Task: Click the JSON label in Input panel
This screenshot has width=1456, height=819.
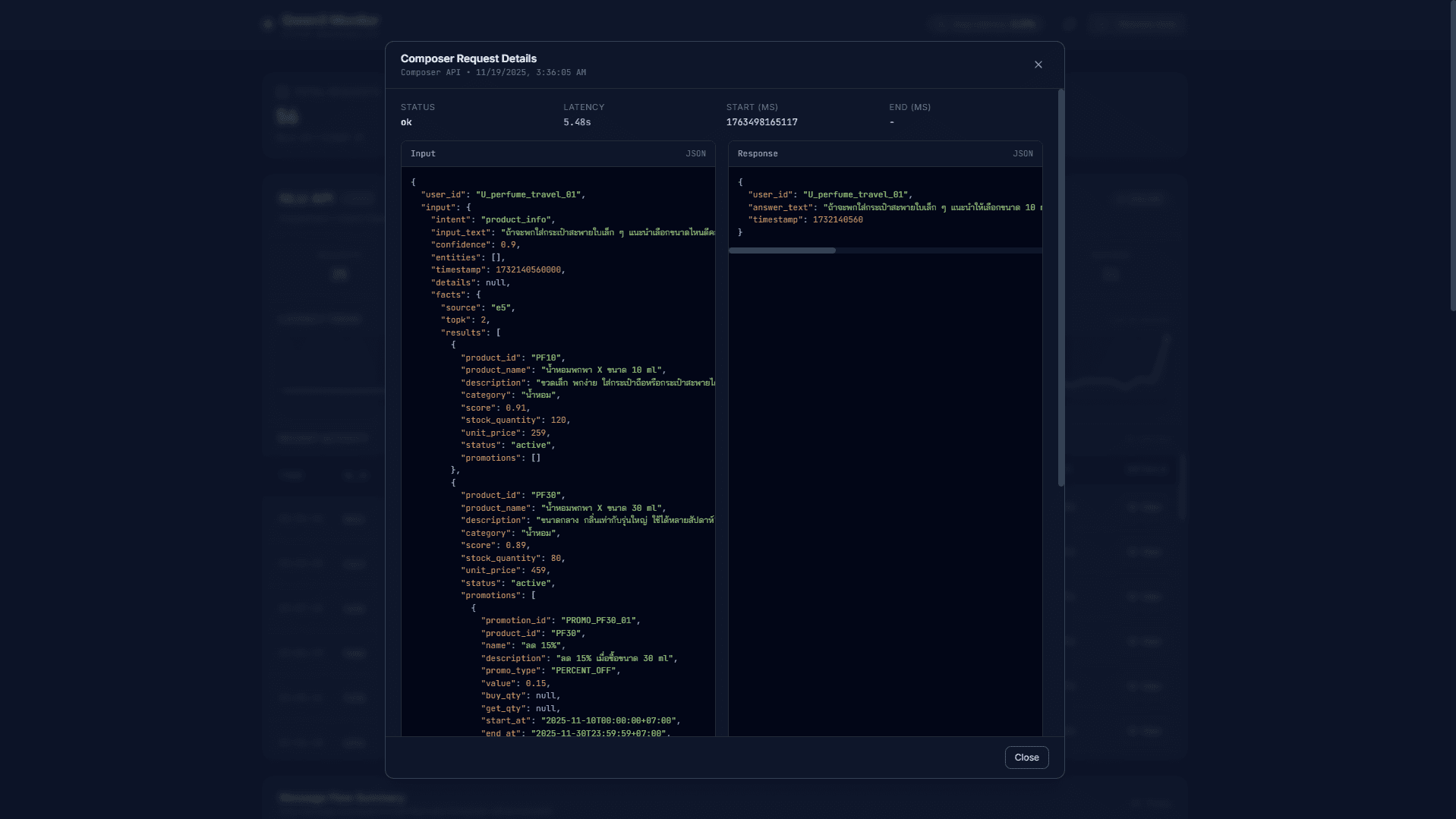Action: (695, 153)
